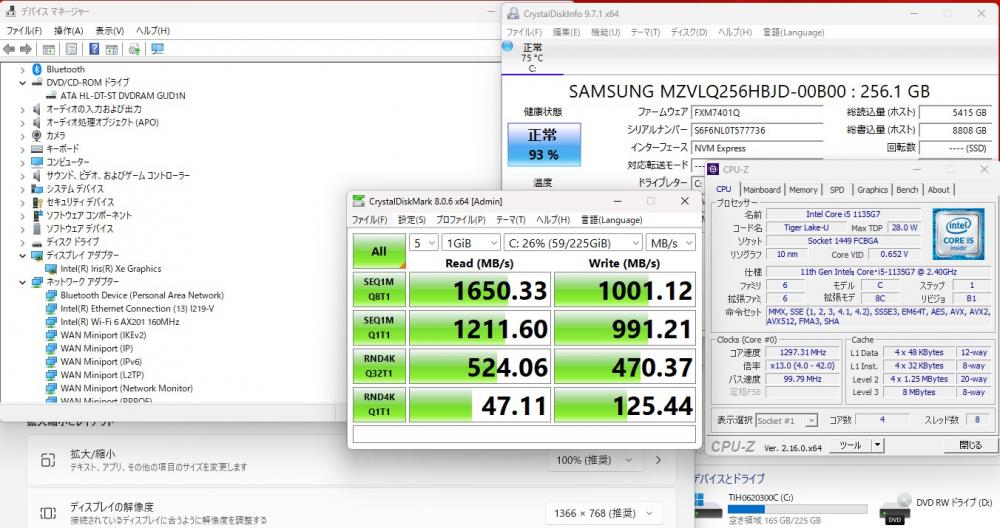Click the back arrow in Device Manager toolbar
The width and height of the screenshot is (1000, 528).
[x=10, y=49]
